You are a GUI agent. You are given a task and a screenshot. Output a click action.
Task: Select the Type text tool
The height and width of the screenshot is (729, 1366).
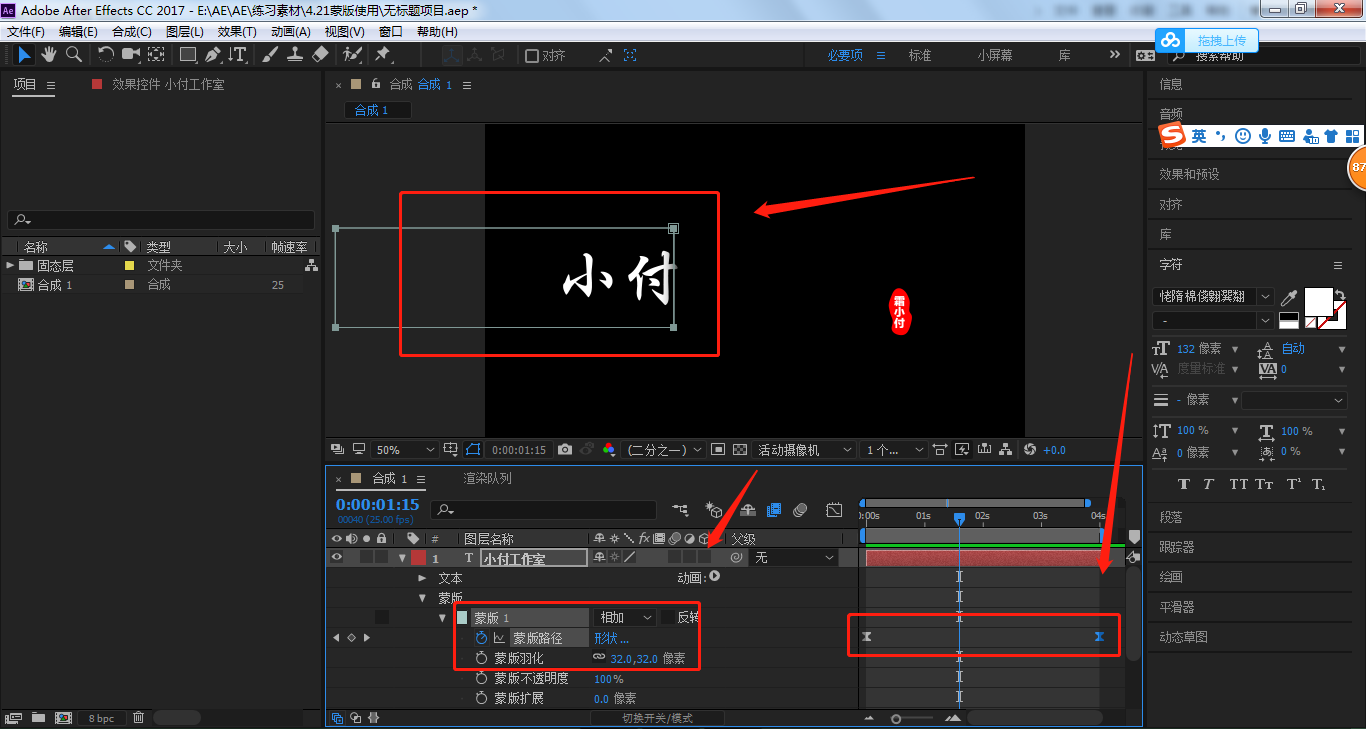tap(238, 55)
